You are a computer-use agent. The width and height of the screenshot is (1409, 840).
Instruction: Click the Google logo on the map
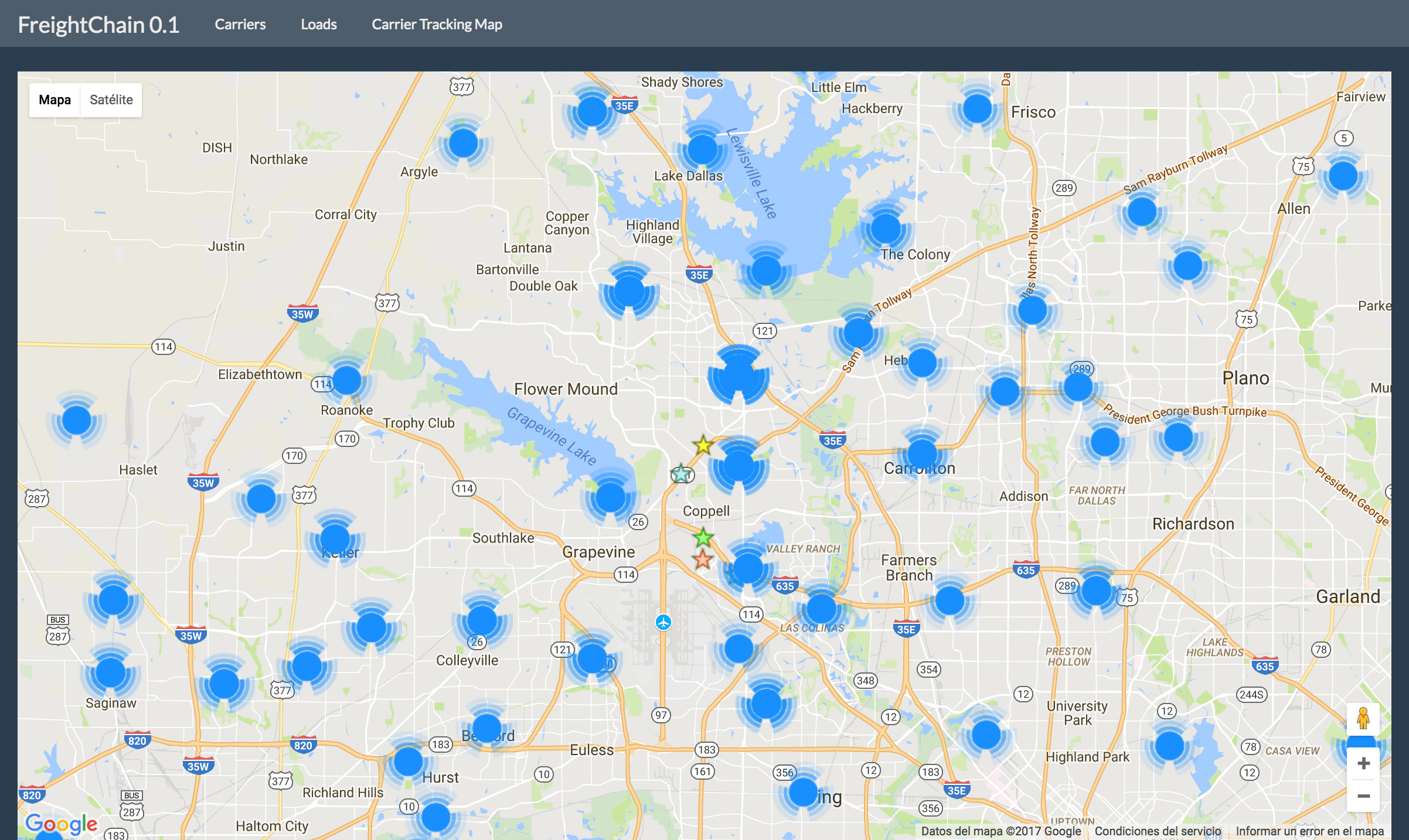(62, 823)
